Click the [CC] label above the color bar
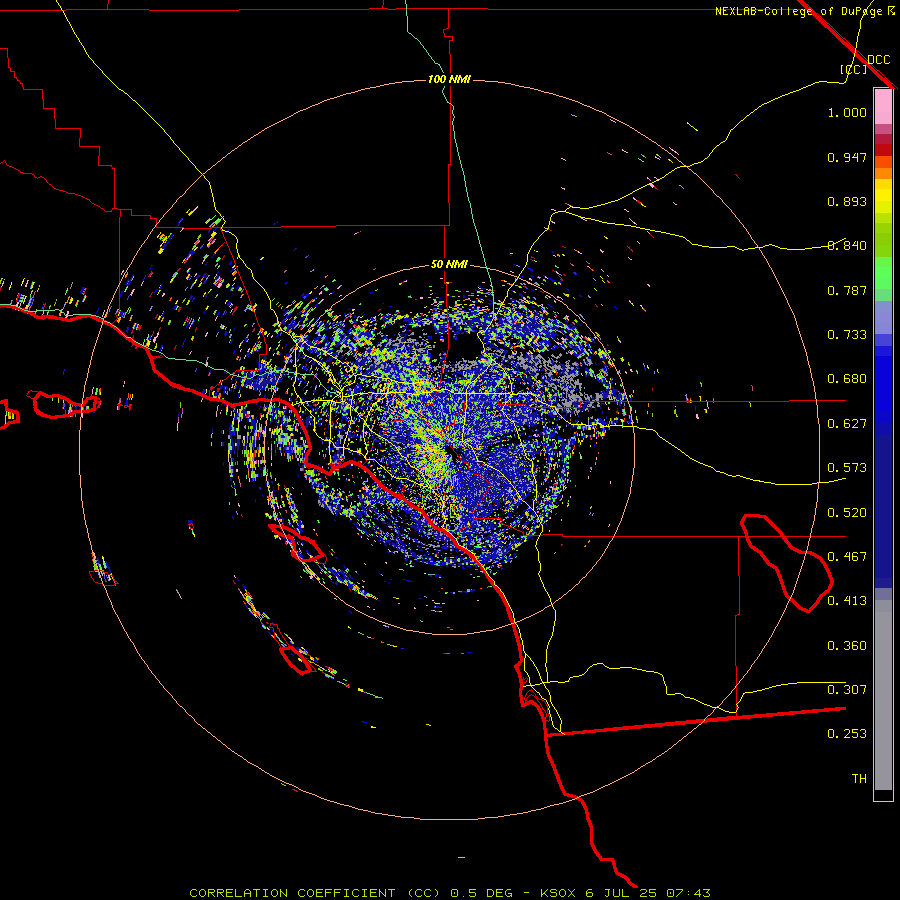The image size is (900, 900). click(x=854, y=69)
